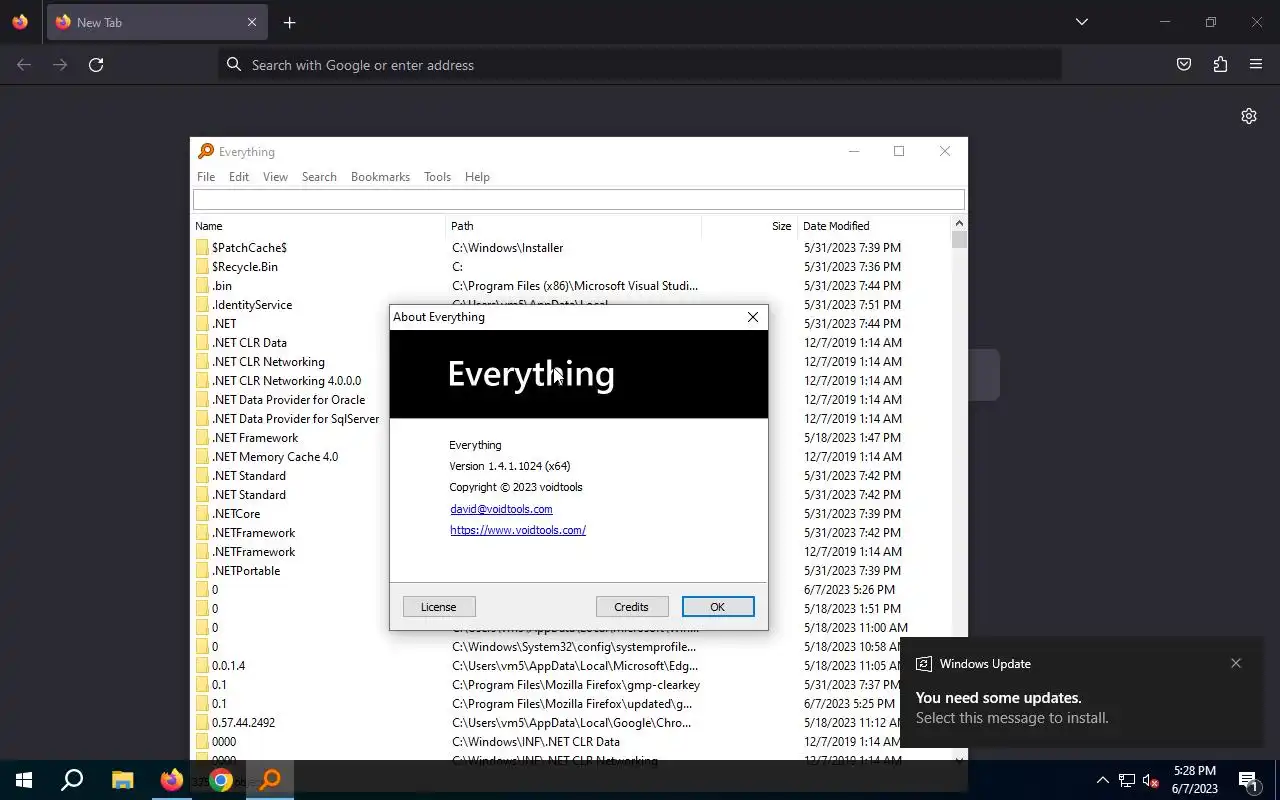Select the .IdentityService folder icon
The height and width of the screenshot is (800, 1280).
click(x=202, y=305)
